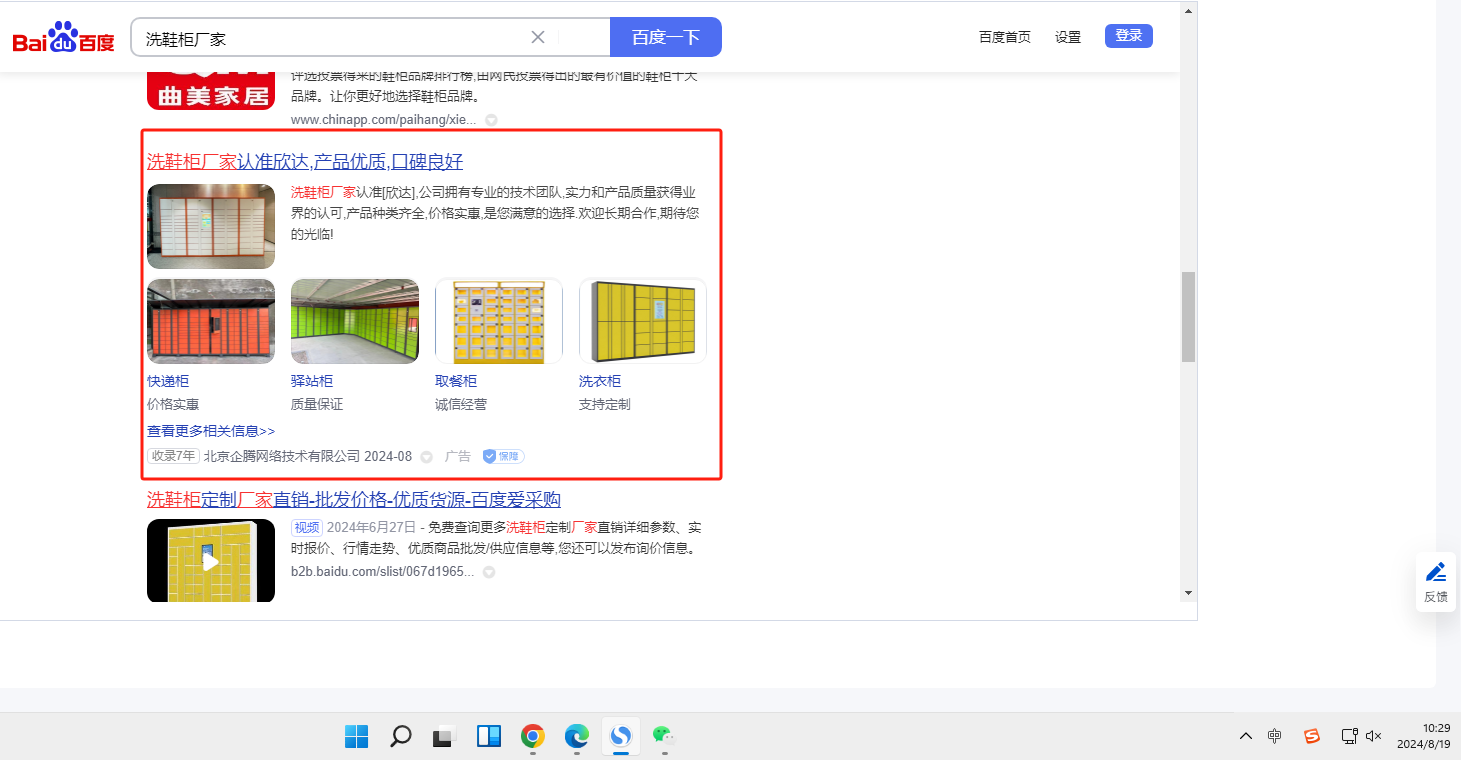Show hidden system tray icons
Image resolution: width=1461 pixels, height=760 pixels.
pos(1246,736)
